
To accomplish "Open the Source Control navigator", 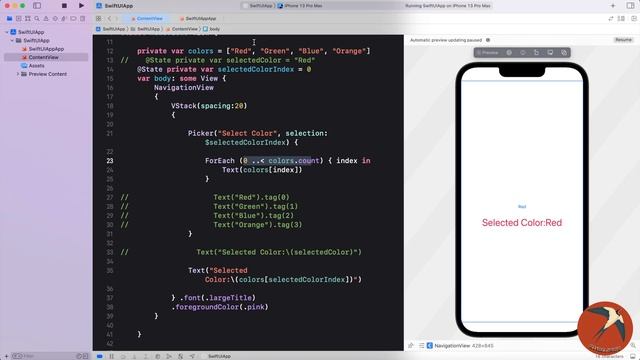I will point(18,18).
